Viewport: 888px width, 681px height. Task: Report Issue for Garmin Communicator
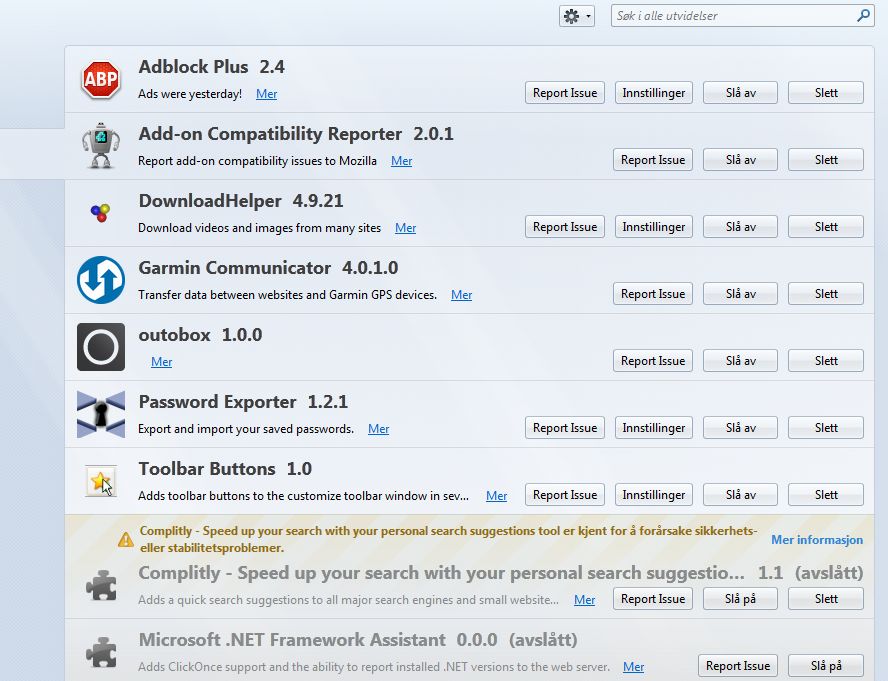click(652, 293)
